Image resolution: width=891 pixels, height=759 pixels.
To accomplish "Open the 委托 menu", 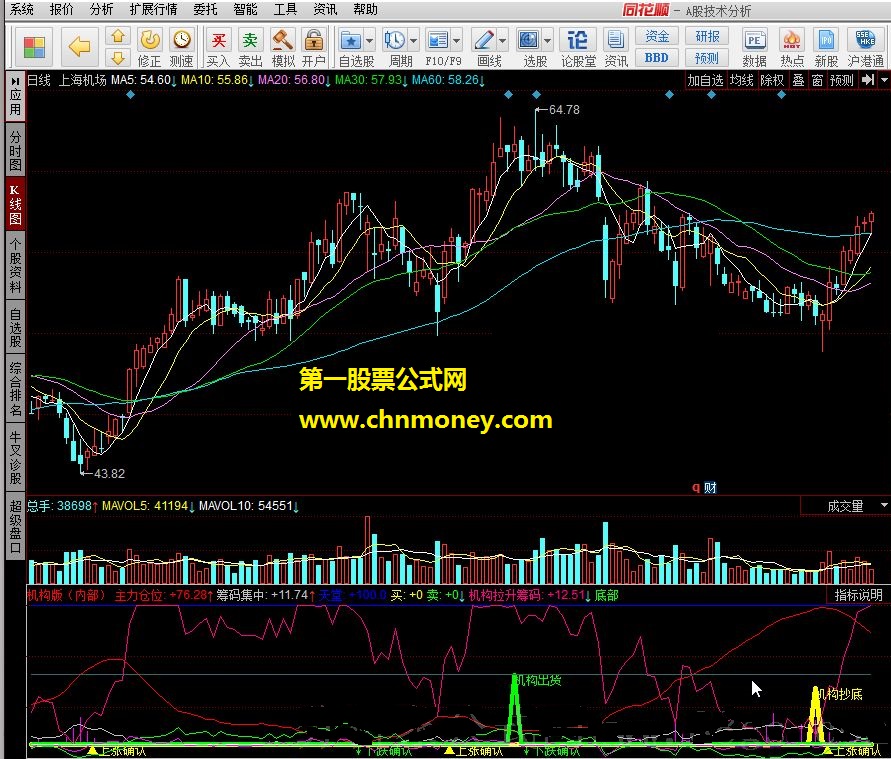I will pos(205,9).
